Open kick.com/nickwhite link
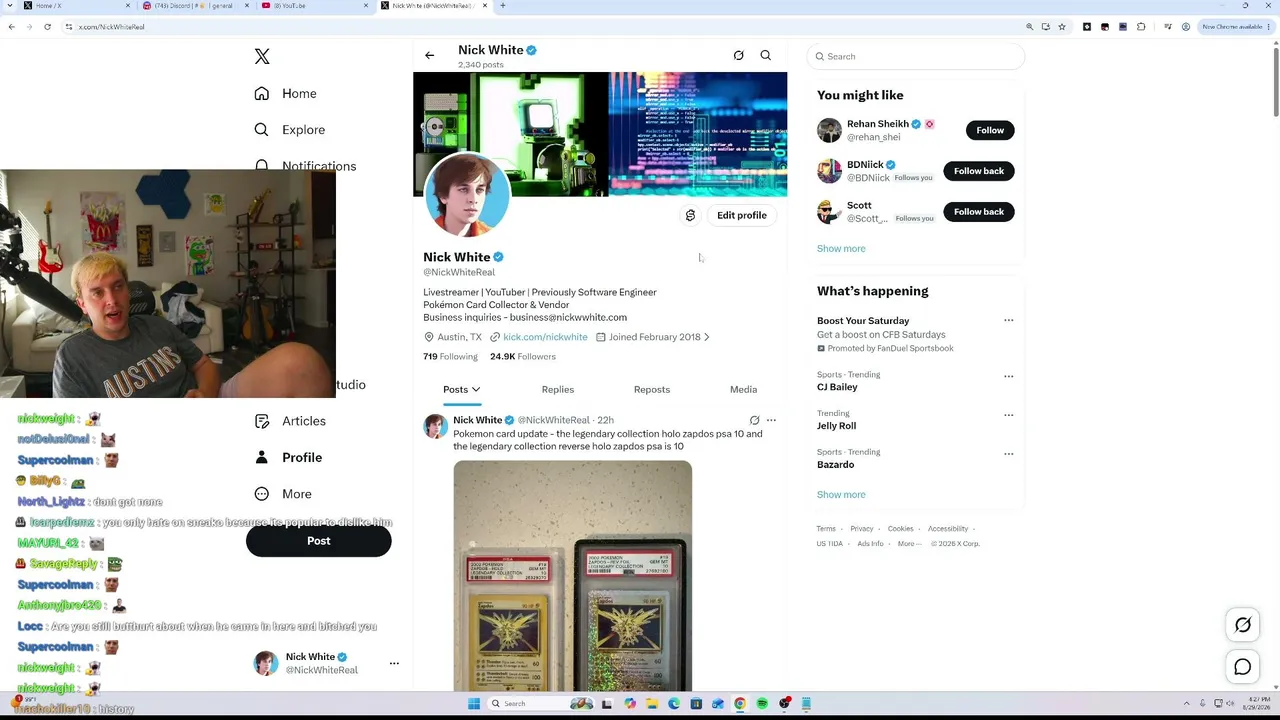This screenshot has width=1280, height=720. click(x=545, y=337)
